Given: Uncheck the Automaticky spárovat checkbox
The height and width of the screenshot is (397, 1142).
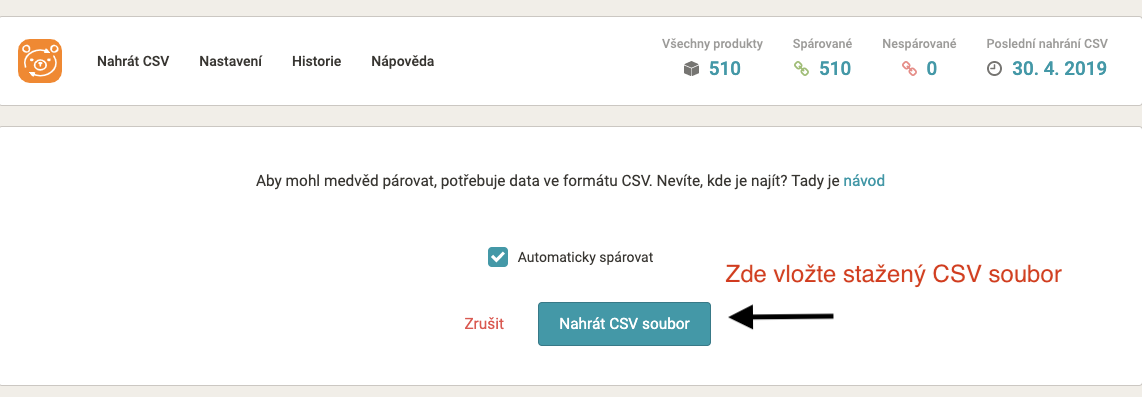Looking at the screenshot, I should pyautogui.click(x=497, y=257).
